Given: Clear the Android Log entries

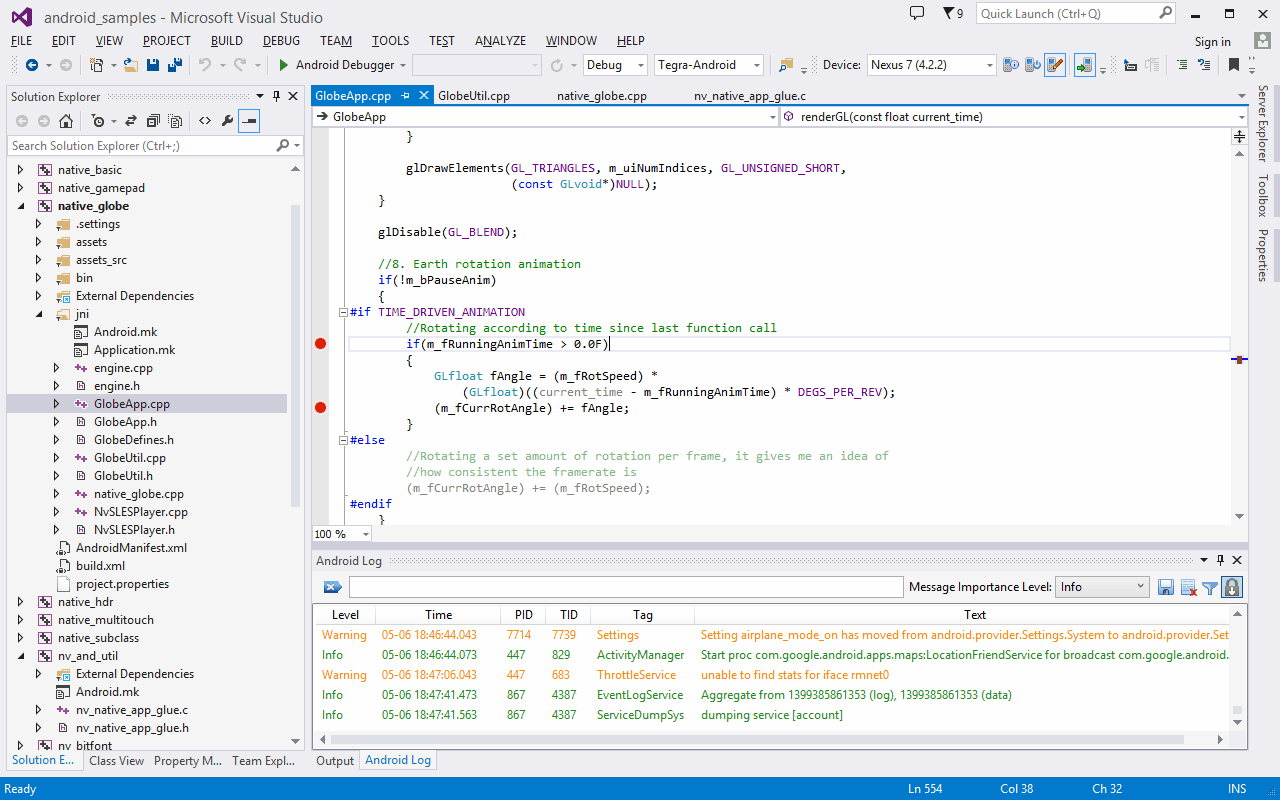Looking at the screenshot, I should (1188, 587).
